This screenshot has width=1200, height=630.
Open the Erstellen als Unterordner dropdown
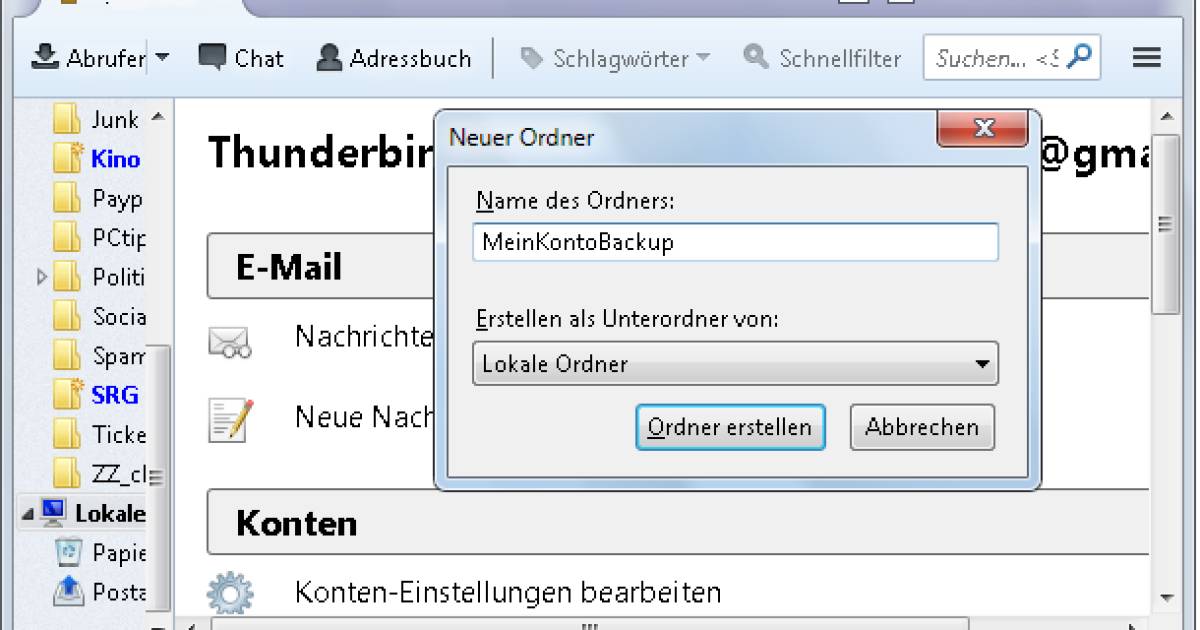click(x=735, y=364)
